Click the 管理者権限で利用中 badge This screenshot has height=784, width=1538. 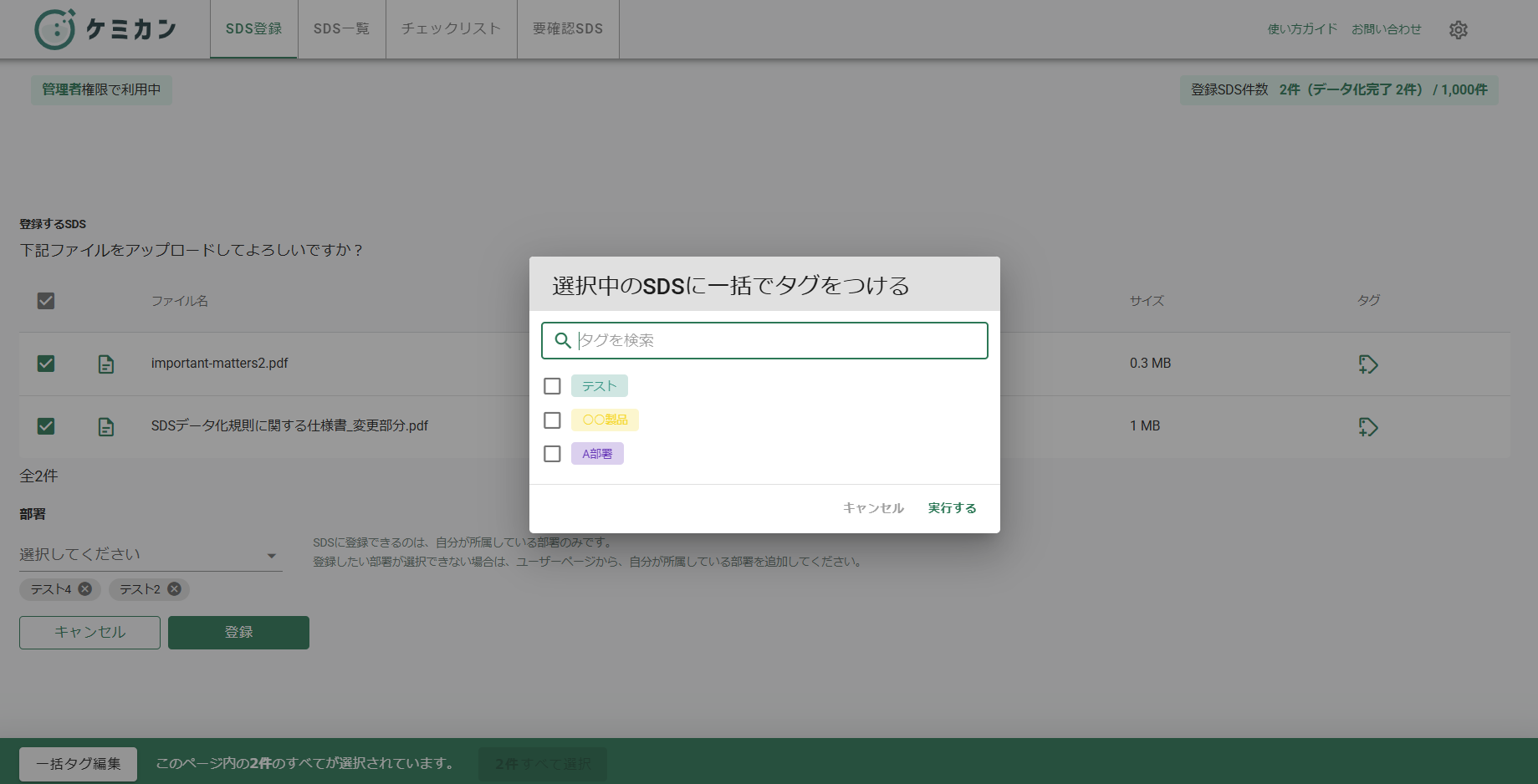pyautogui.click(x=101, y=89)
